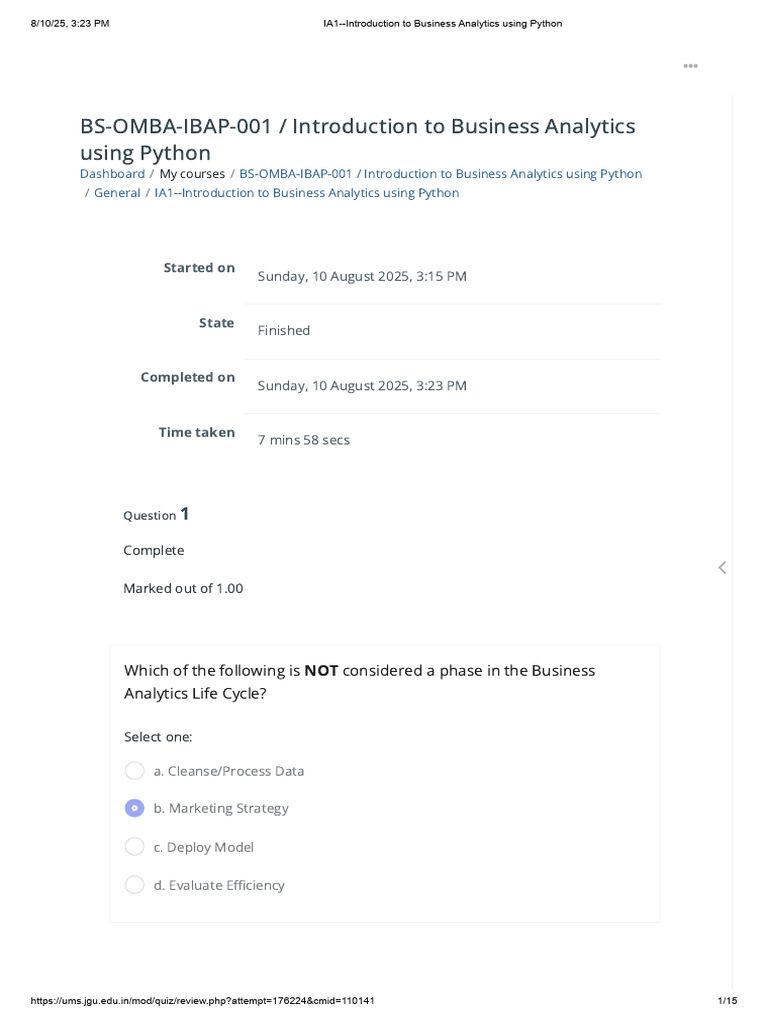Click the quiz review URL in footer

pyautogui.click(x=203, y=1001)
